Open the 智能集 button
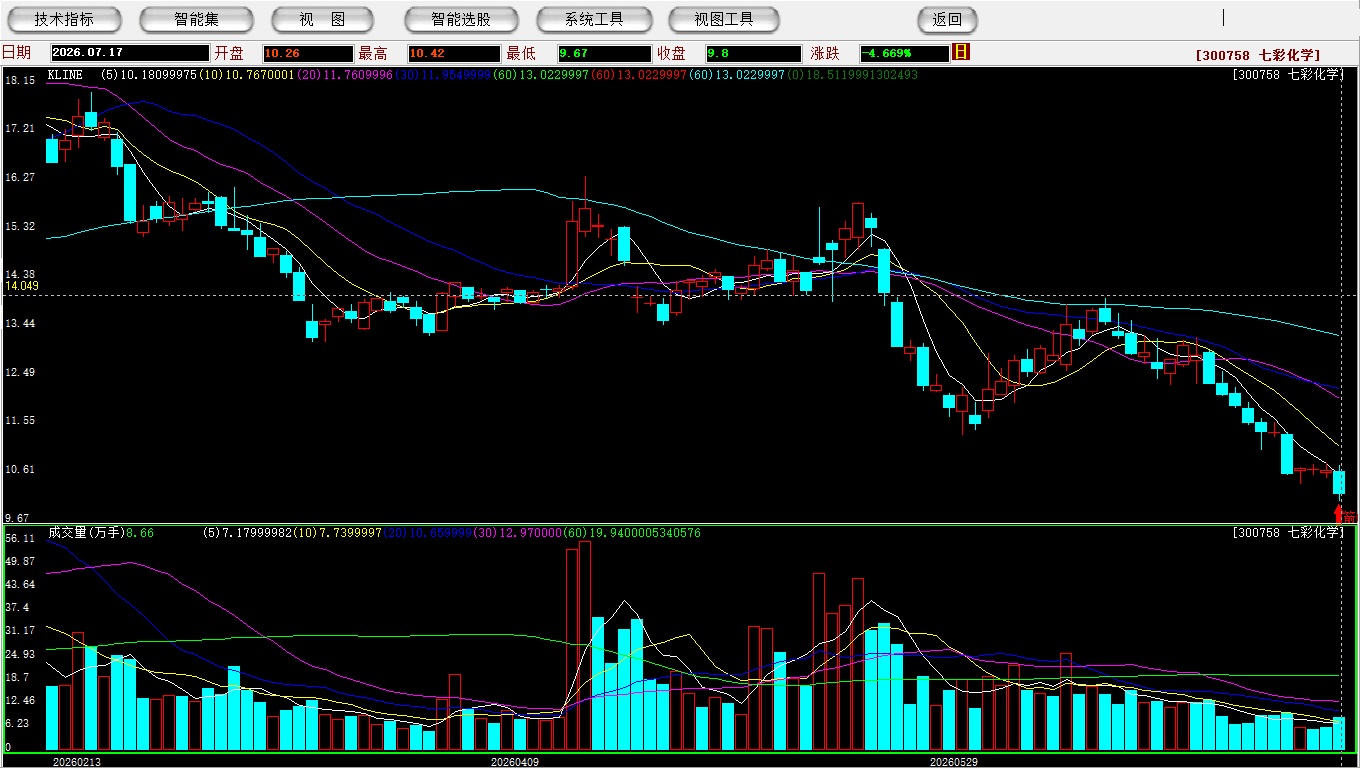This screenshot has width=1360, height=768. 196,19
